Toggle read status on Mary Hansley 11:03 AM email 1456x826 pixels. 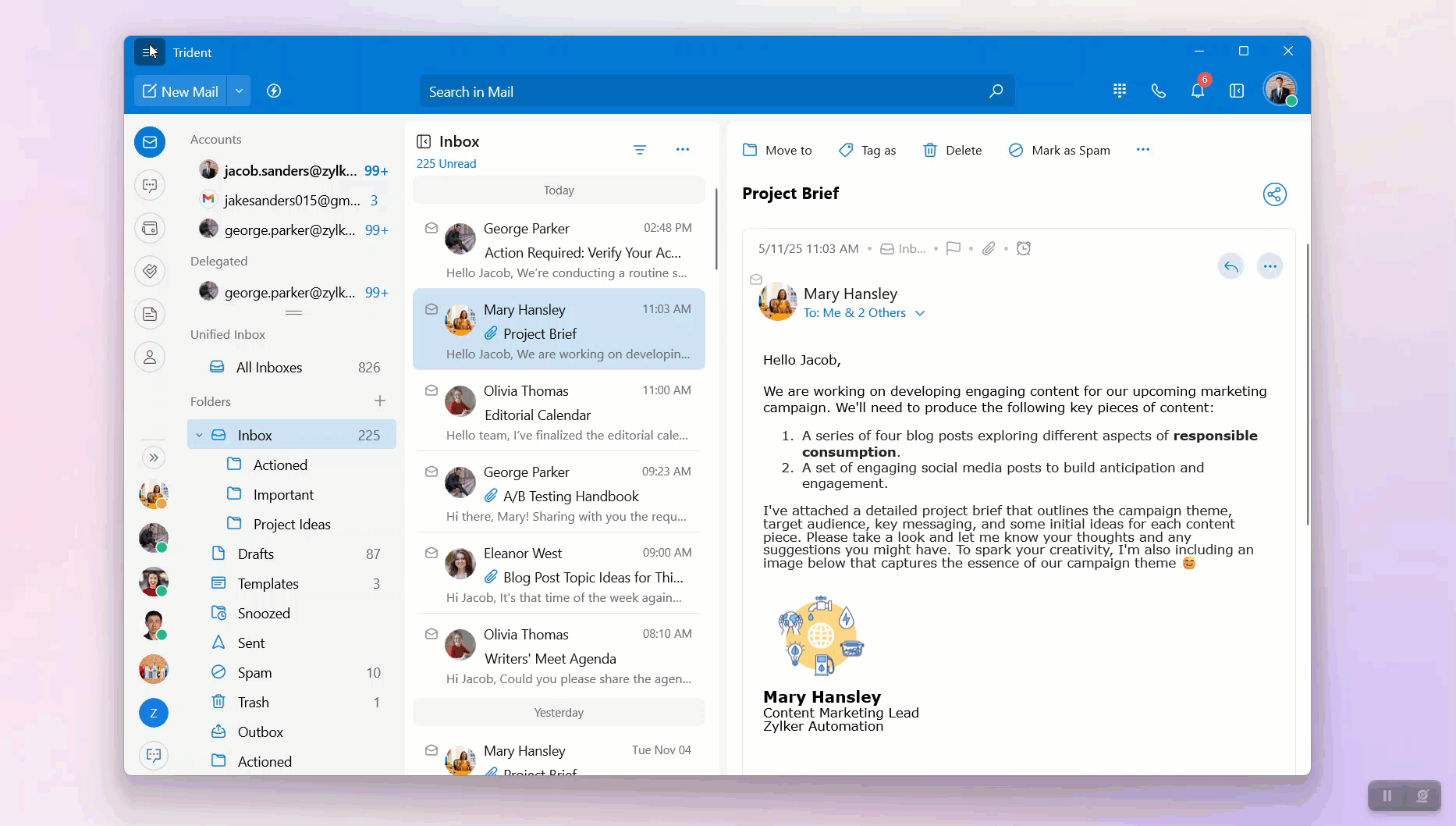pos(431,309)
